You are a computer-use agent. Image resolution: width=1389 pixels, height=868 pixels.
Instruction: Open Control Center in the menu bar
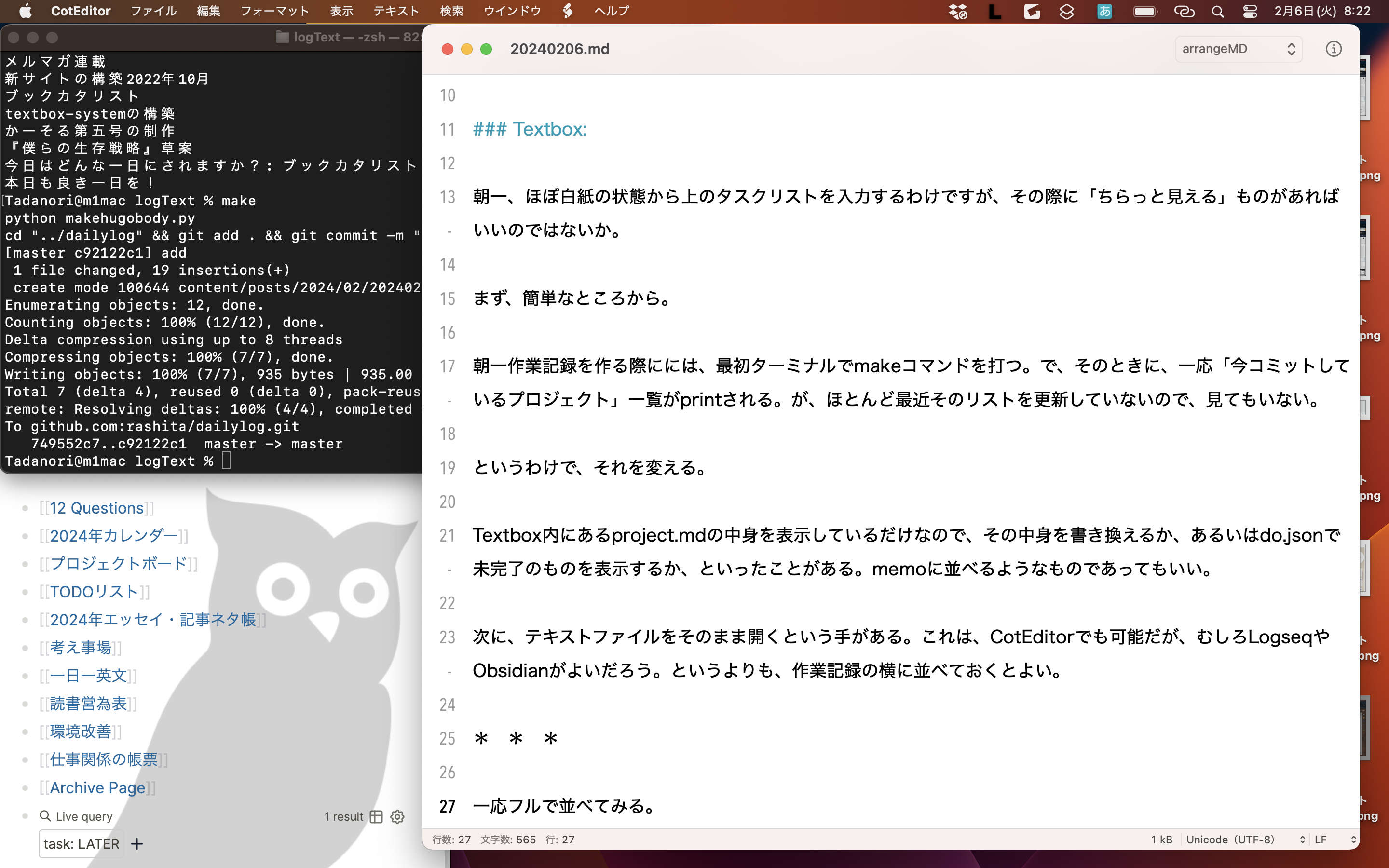click(1251, 12)
